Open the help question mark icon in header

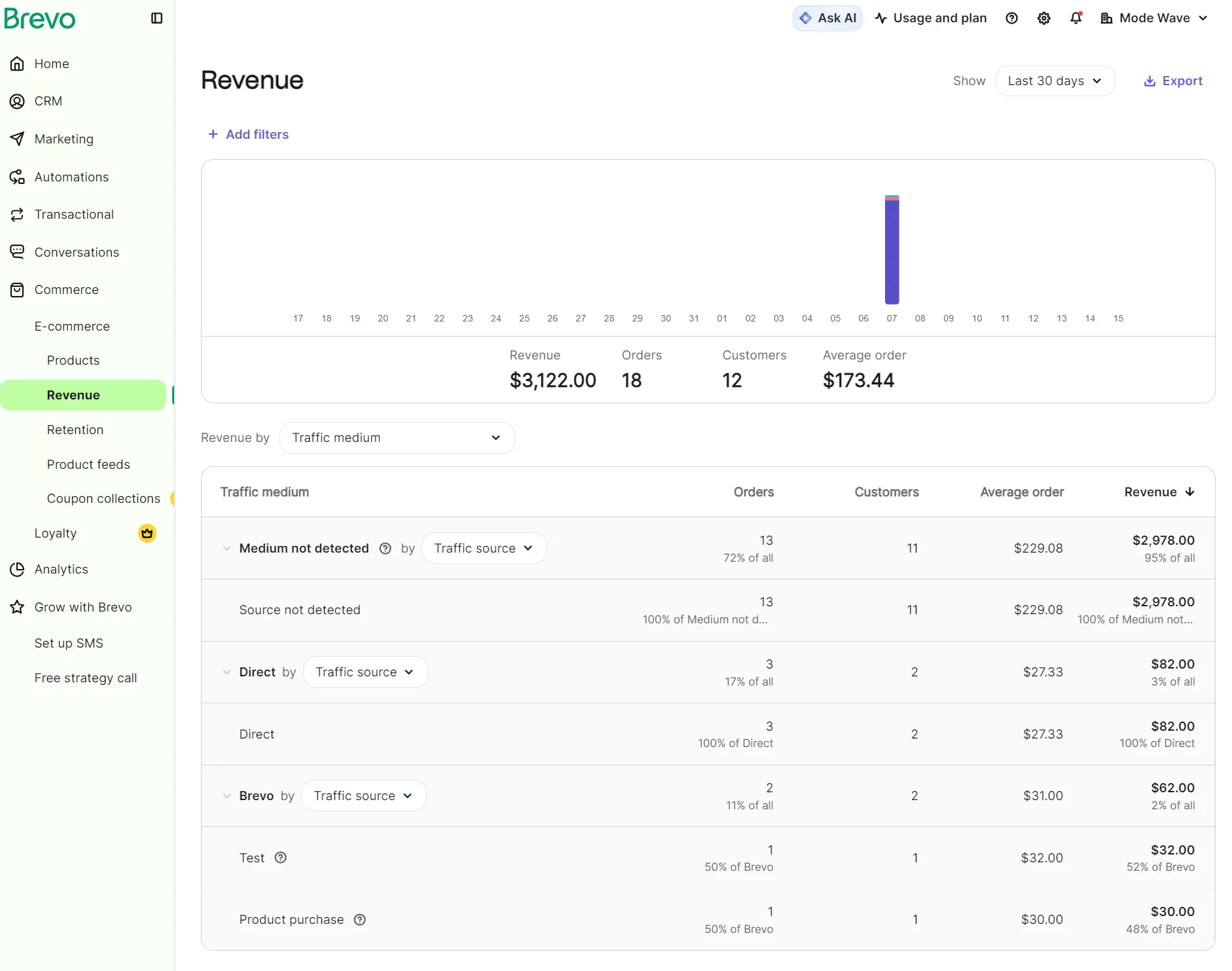click(x=1011, y=18)
